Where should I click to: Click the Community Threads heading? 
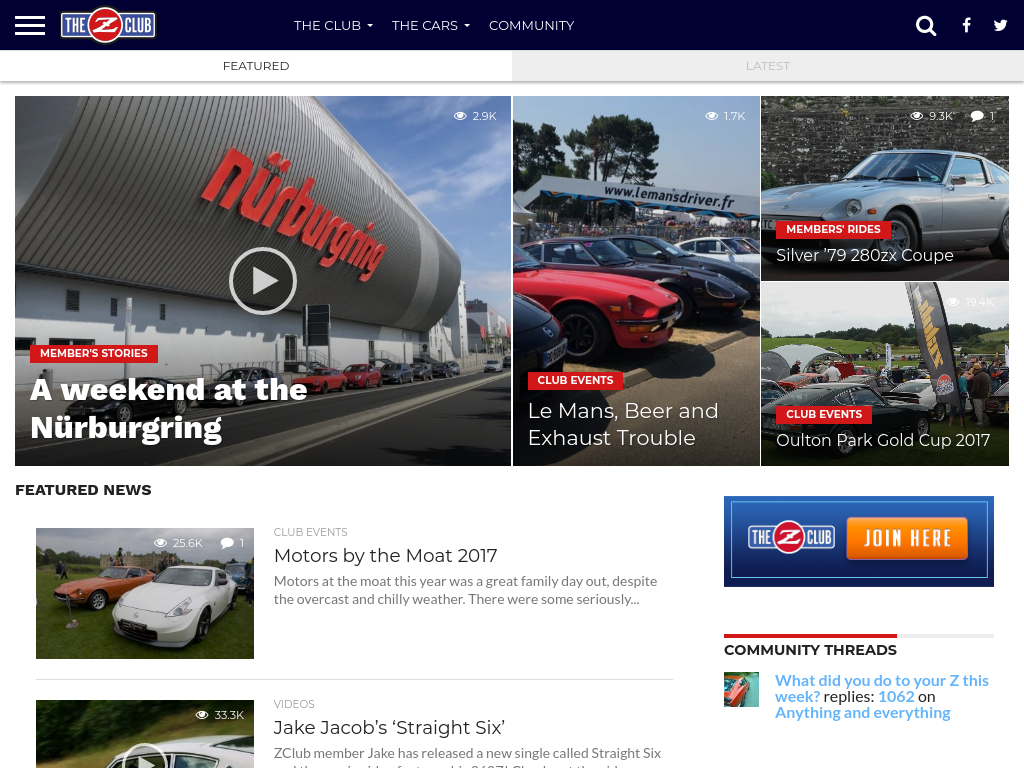(x=810, y=650)
